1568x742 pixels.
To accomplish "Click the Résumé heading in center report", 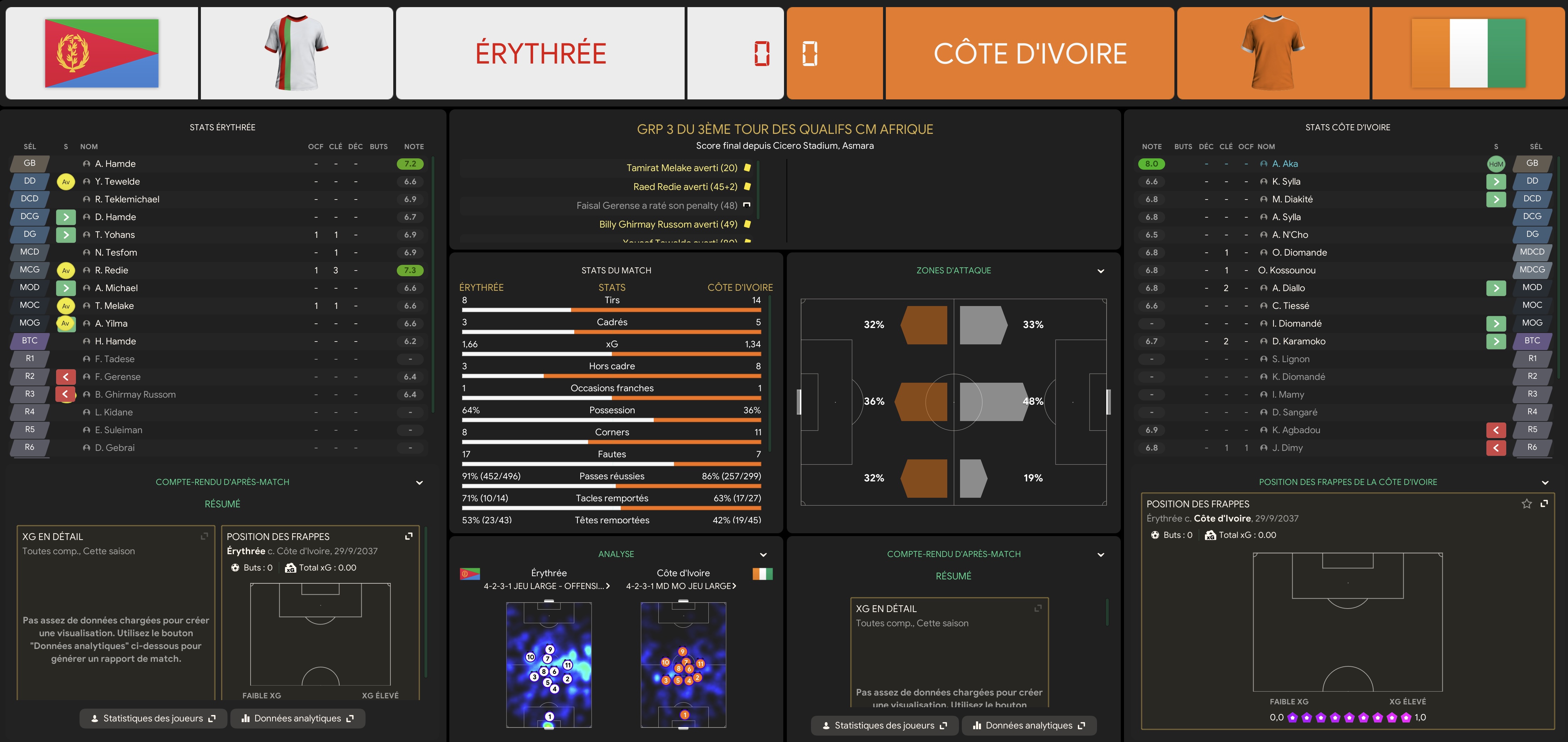I will [x=954, y=576].
